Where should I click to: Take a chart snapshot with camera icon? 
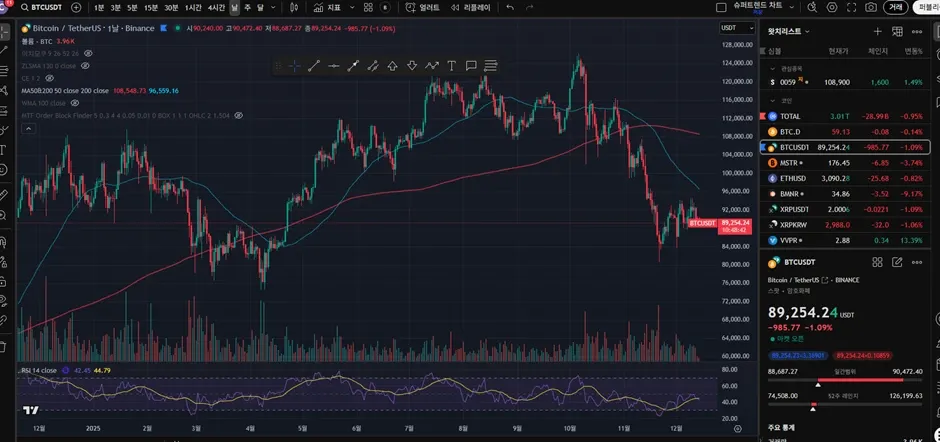coord(870,7)
